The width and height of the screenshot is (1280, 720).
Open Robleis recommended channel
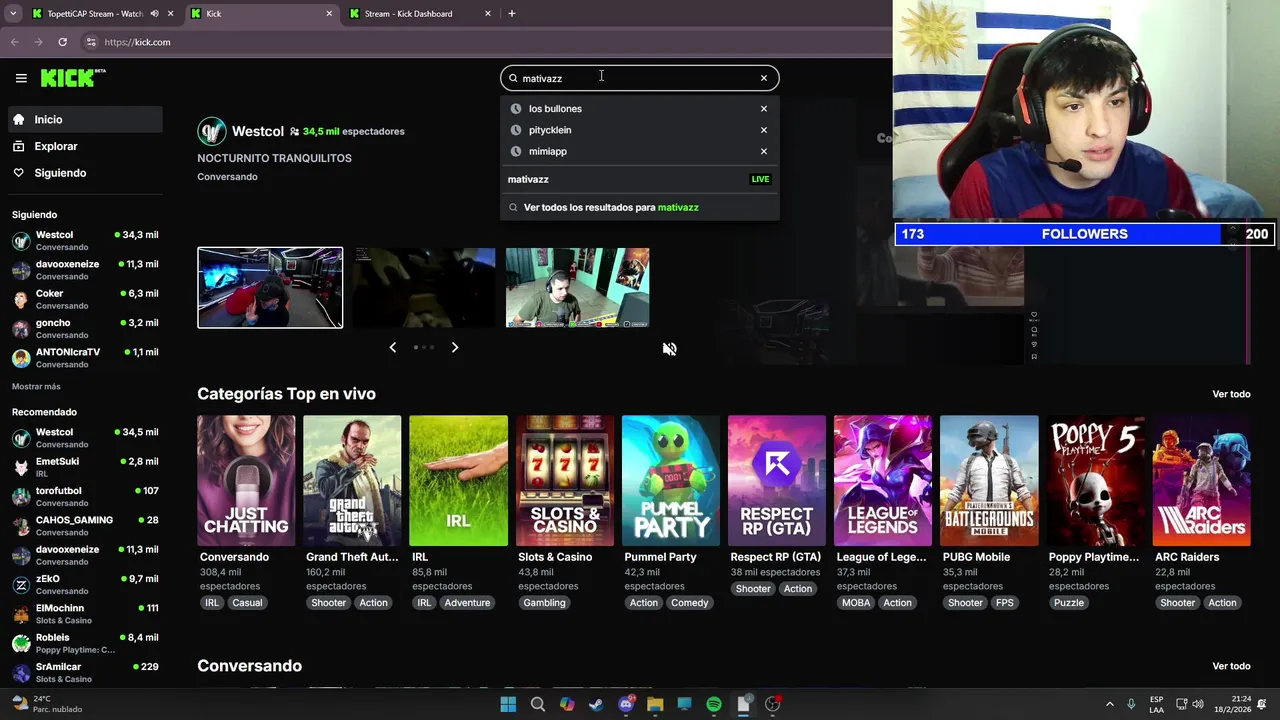85,643
